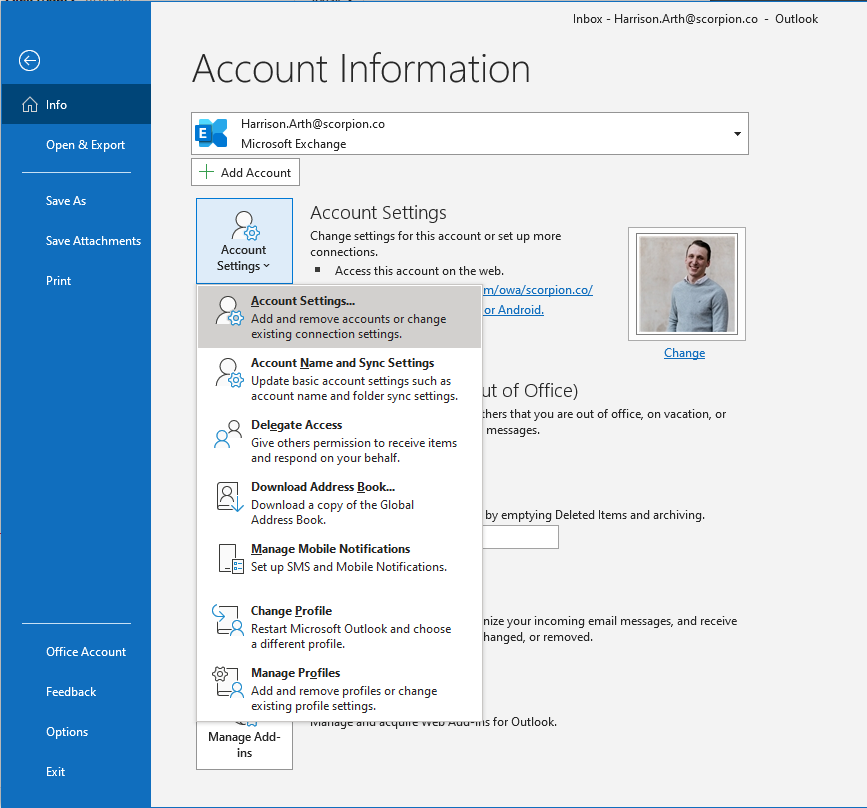Collapse the Account Settings dropdown button
Screen dimensions: 867x808
(x=244, y=241)
